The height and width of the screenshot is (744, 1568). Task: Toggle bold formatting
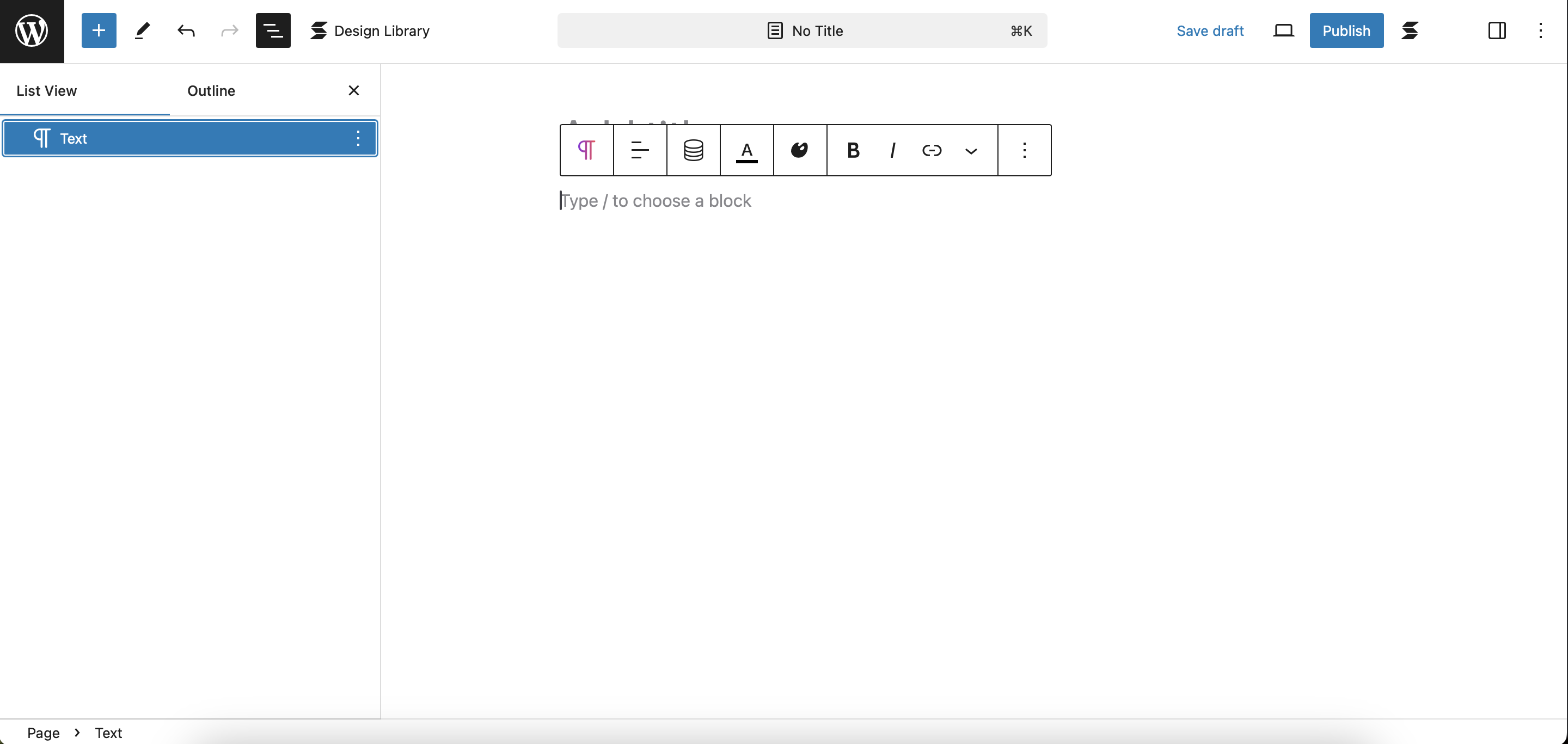[x=853, y=150]
